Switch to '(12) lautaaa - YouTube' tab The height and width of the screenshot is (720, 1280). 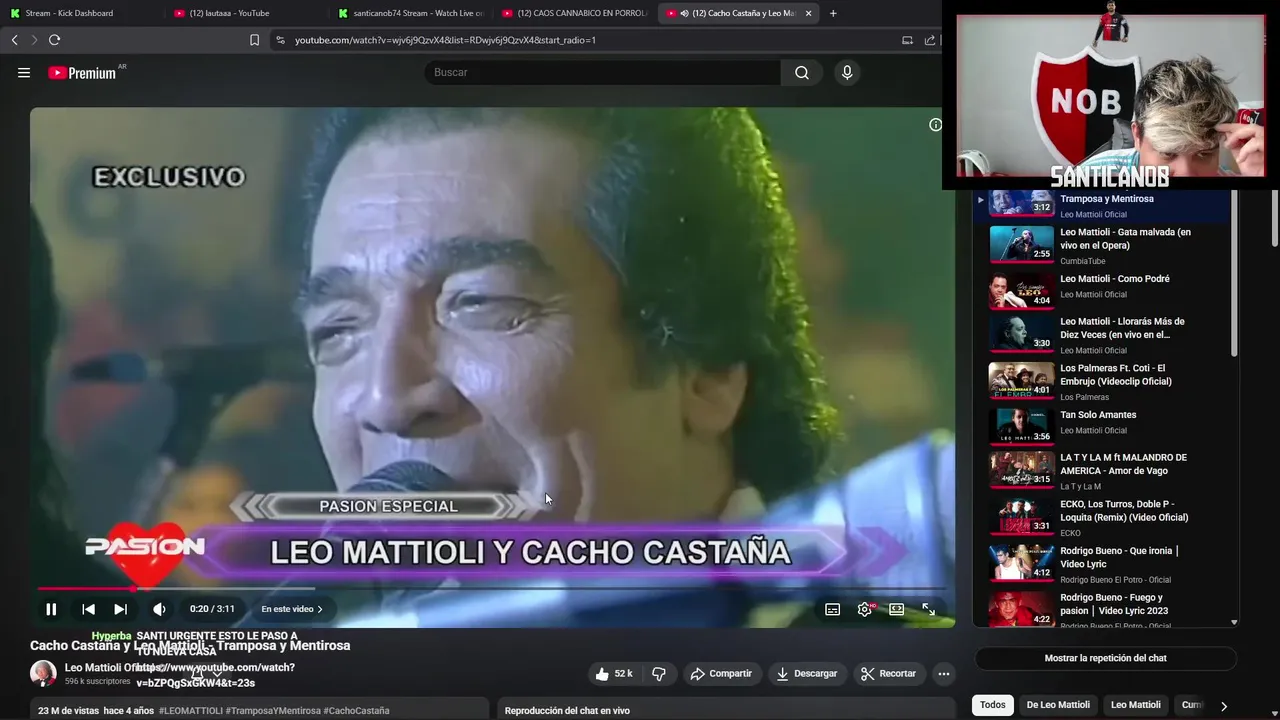pos(245,13)
